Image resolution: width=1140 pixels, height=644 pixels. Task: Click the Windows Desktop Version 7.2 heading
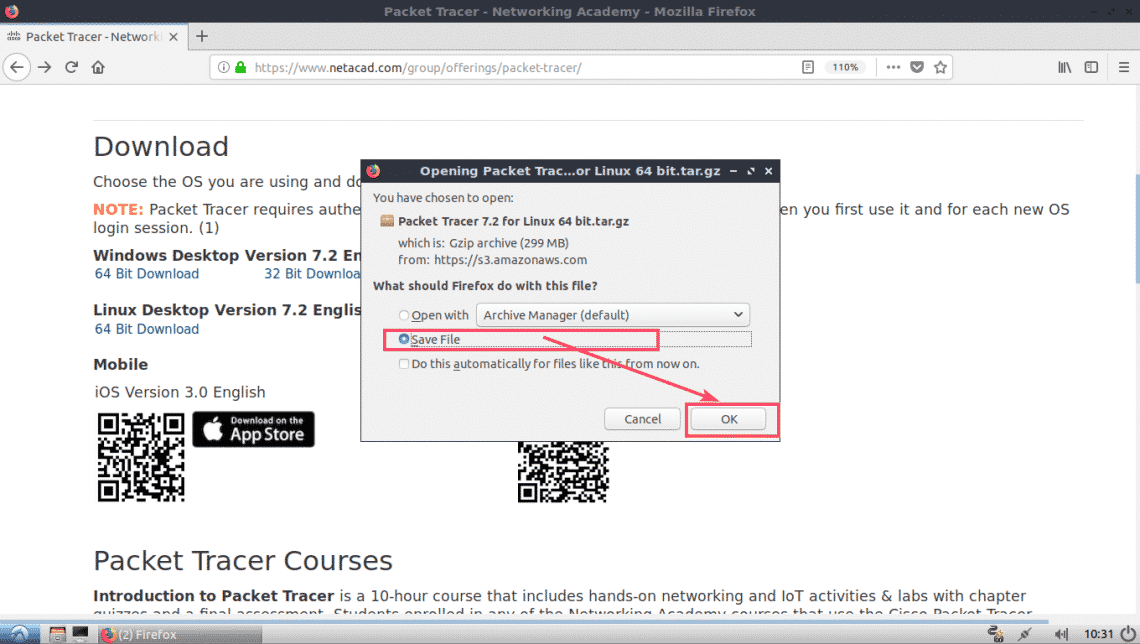tap(227, 256)
